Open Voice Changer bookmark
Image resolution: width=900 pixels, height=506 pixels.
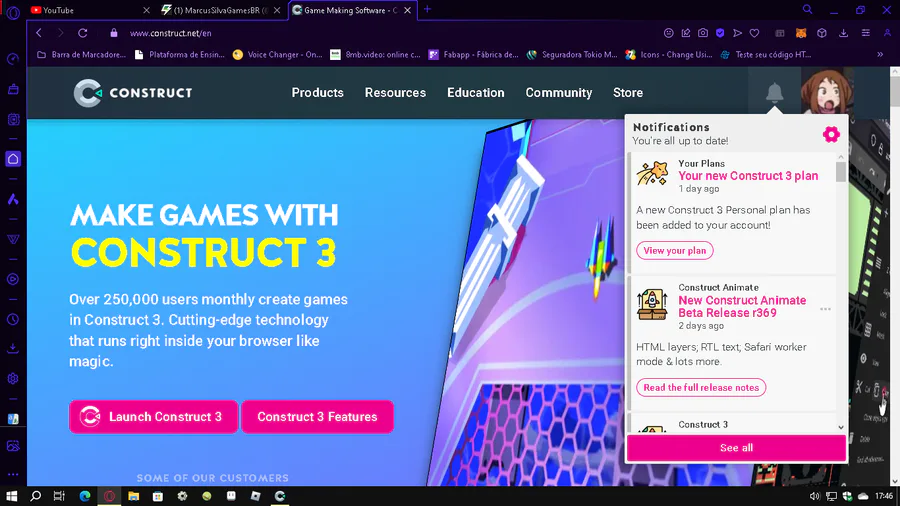coord(278,55)
